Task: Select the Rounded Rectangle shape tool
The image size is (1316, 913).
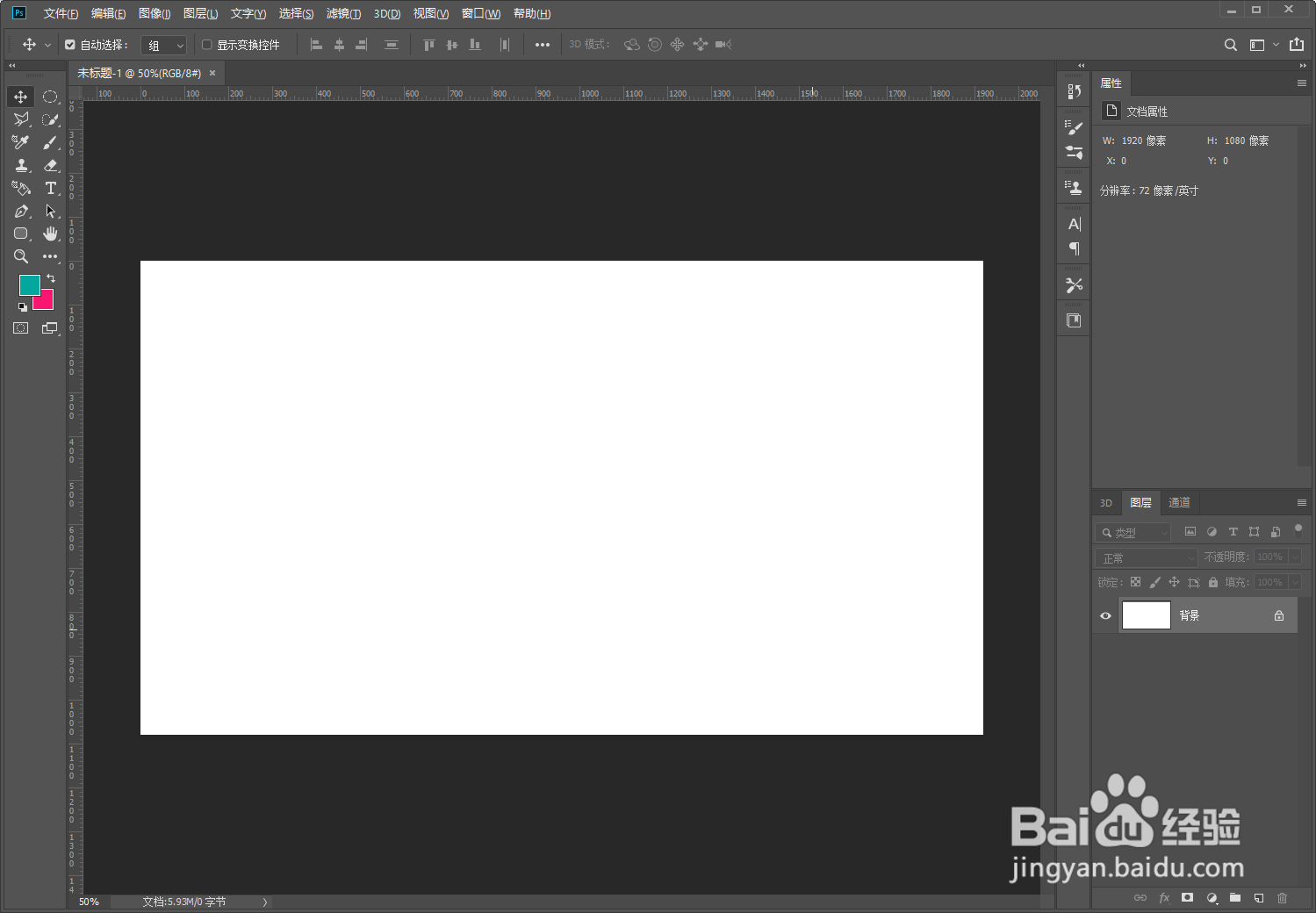Action: [x=21, y=234]
